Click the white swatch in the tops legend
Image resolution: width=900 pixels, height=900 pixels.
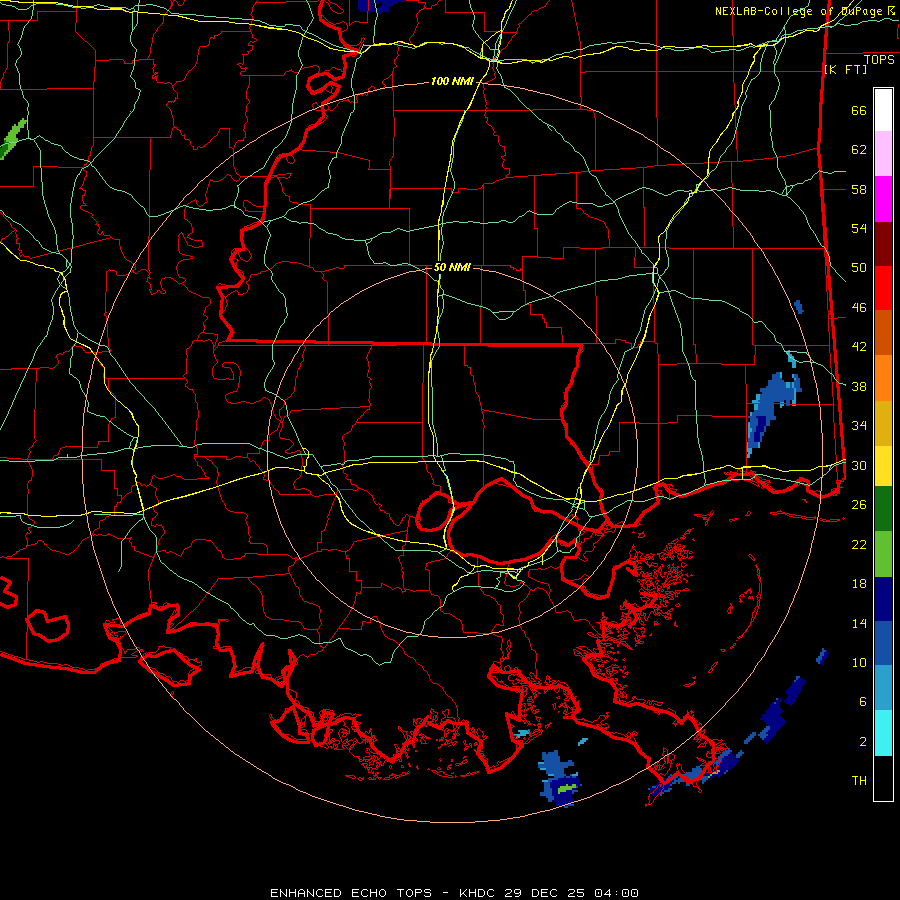click(x=883, y=110)
